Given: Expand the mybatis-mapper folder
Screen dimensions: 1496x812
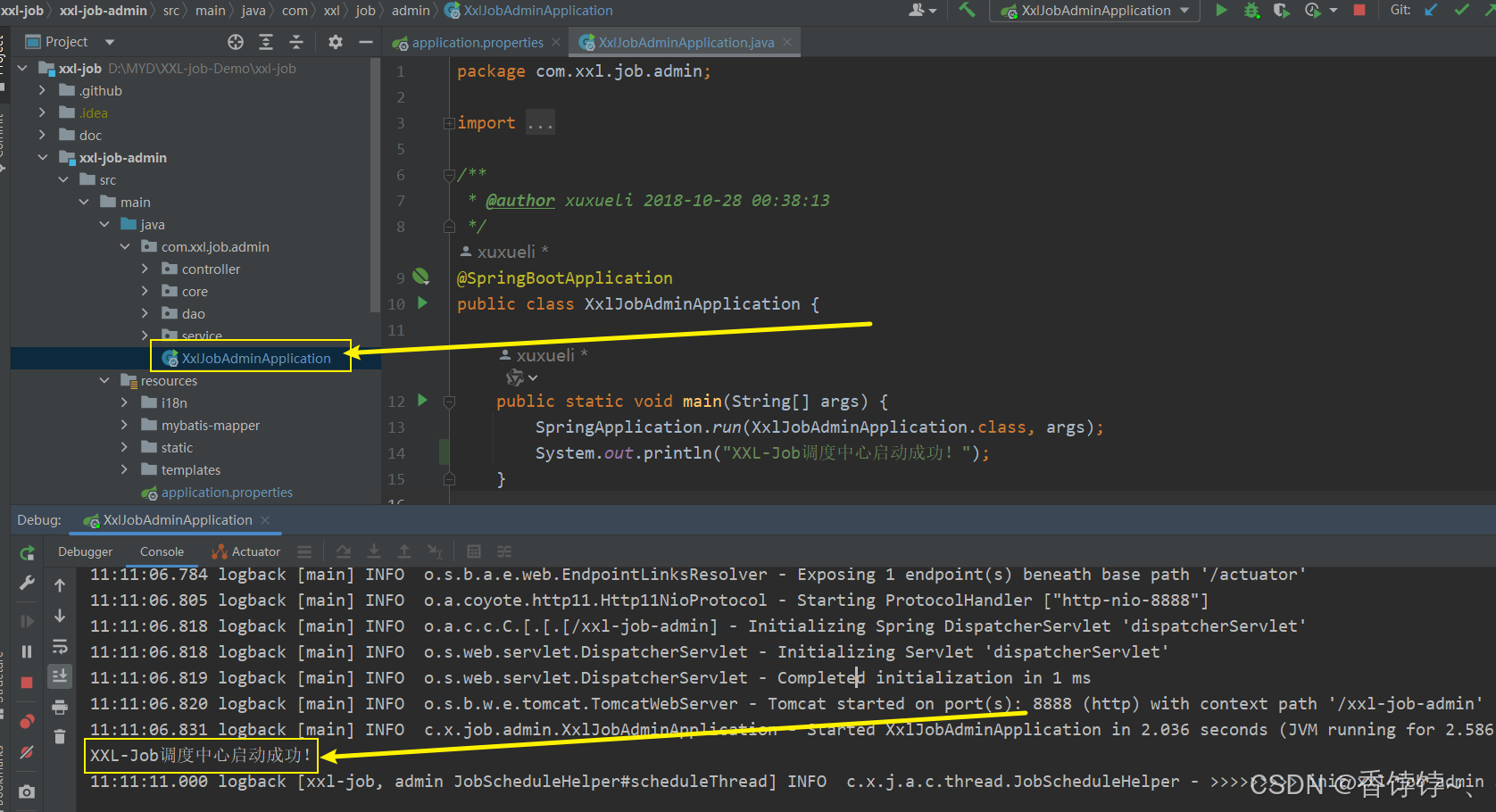Looking at the screenshot, I should point(125,426).
